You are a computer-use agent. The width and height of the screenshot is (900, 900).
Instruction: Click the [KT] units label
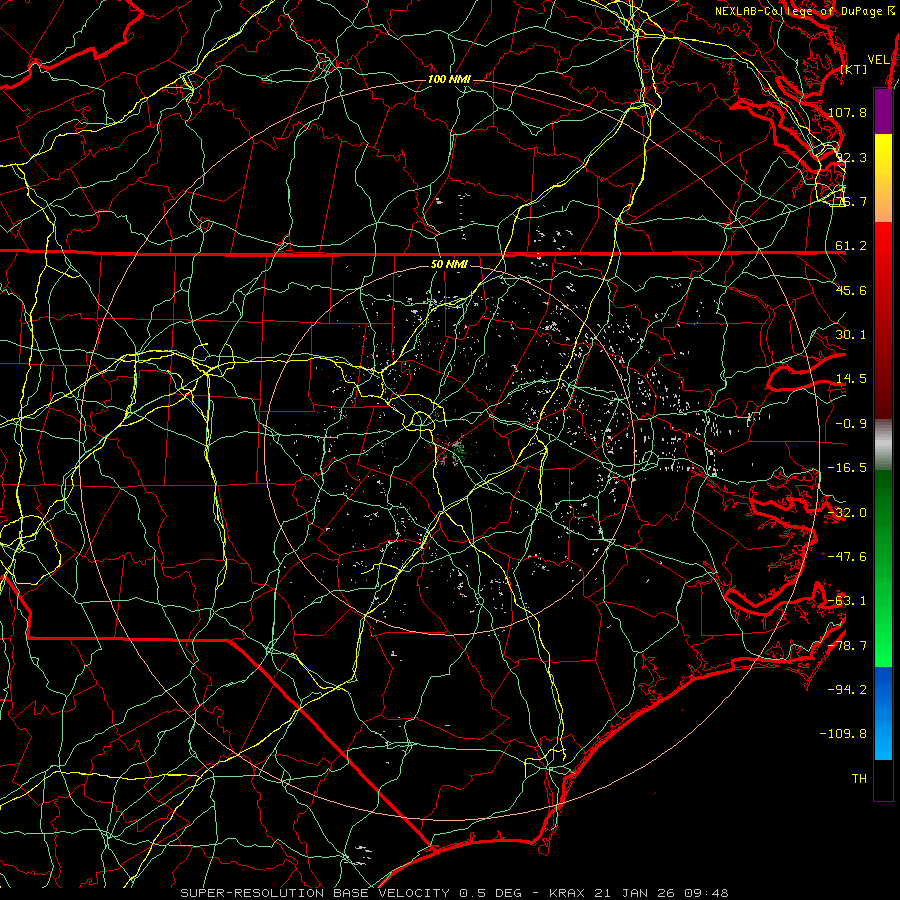[854, 69]
